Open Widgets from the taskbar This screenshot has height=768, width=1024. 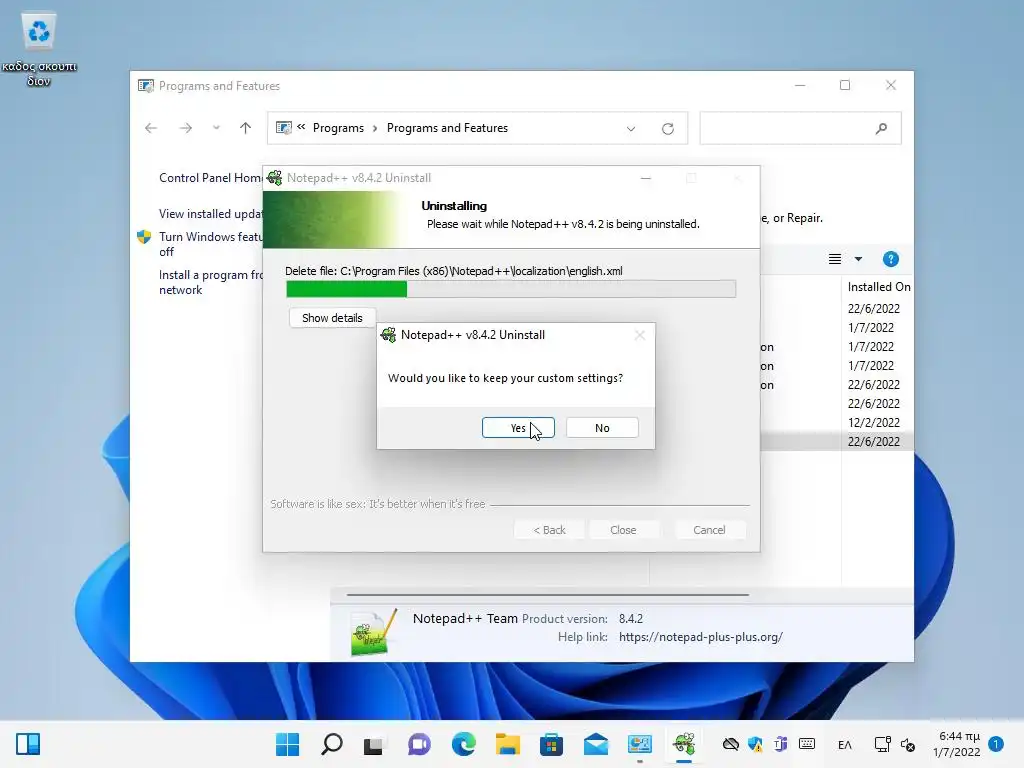click(28, 744)
